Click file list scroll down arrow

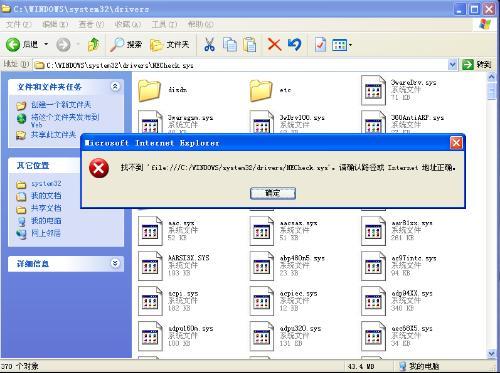coord(492,353)
